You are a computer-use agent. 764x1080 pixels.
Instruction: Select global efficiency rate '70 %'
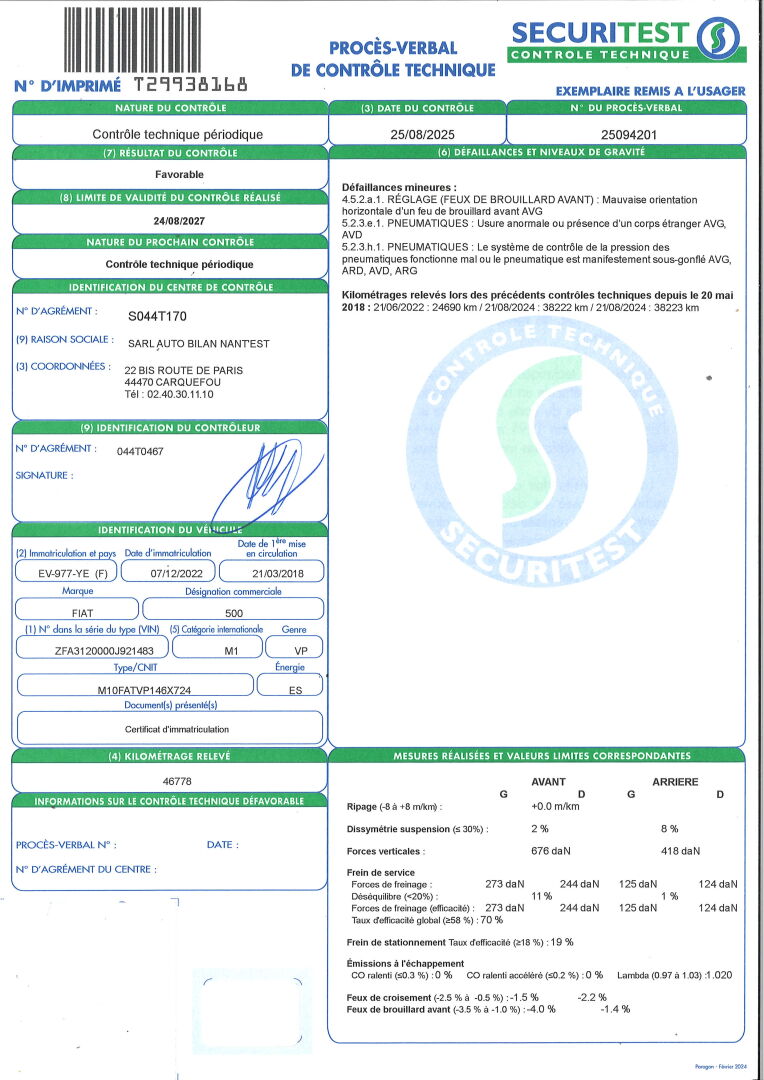click(x=491, y=920)
